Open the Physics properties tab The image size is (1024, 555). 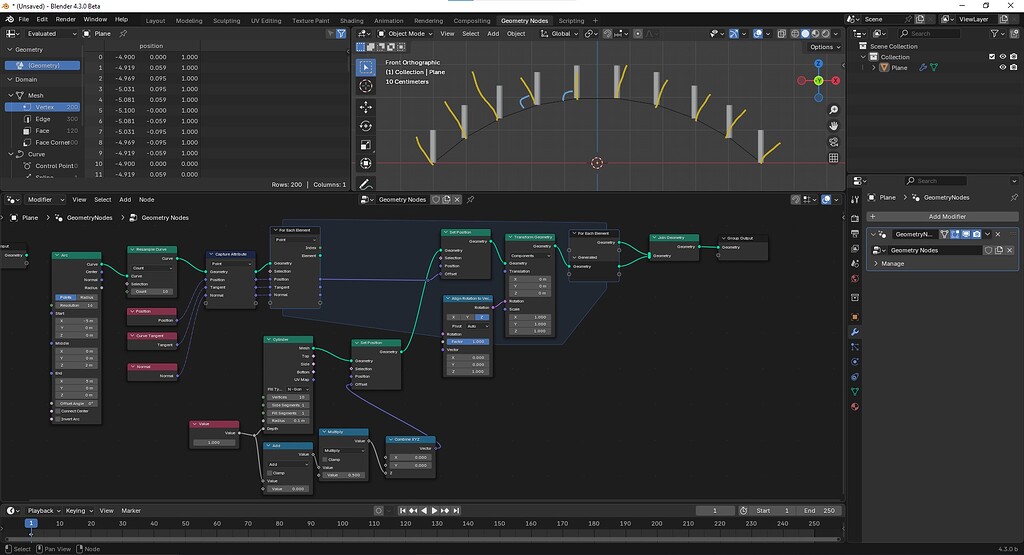point(855,361)
